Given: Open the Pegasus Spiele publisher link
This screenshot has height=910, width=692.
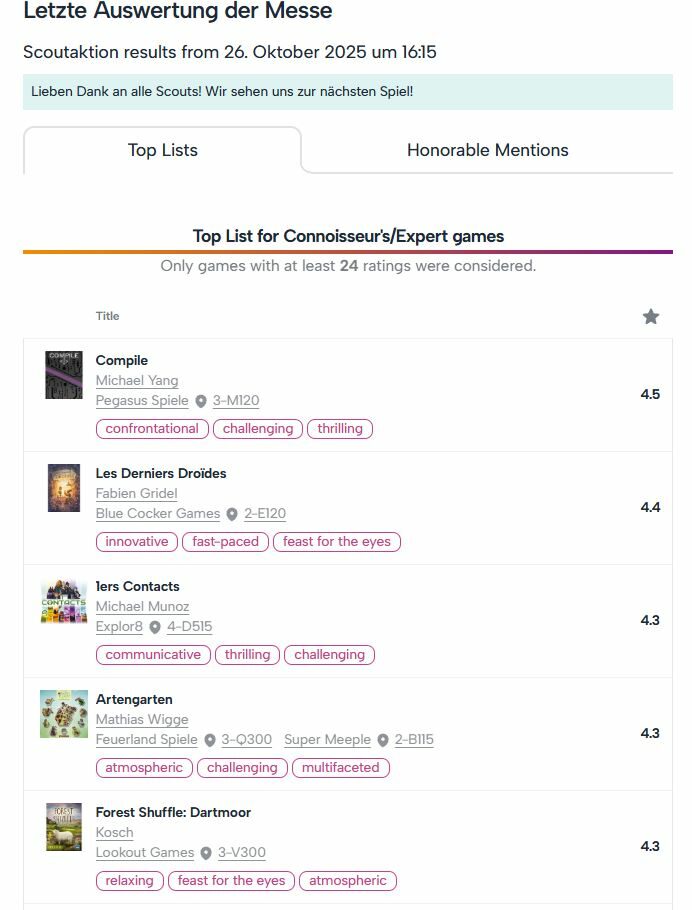Looking at the screenshot, I should pos(142,401).
